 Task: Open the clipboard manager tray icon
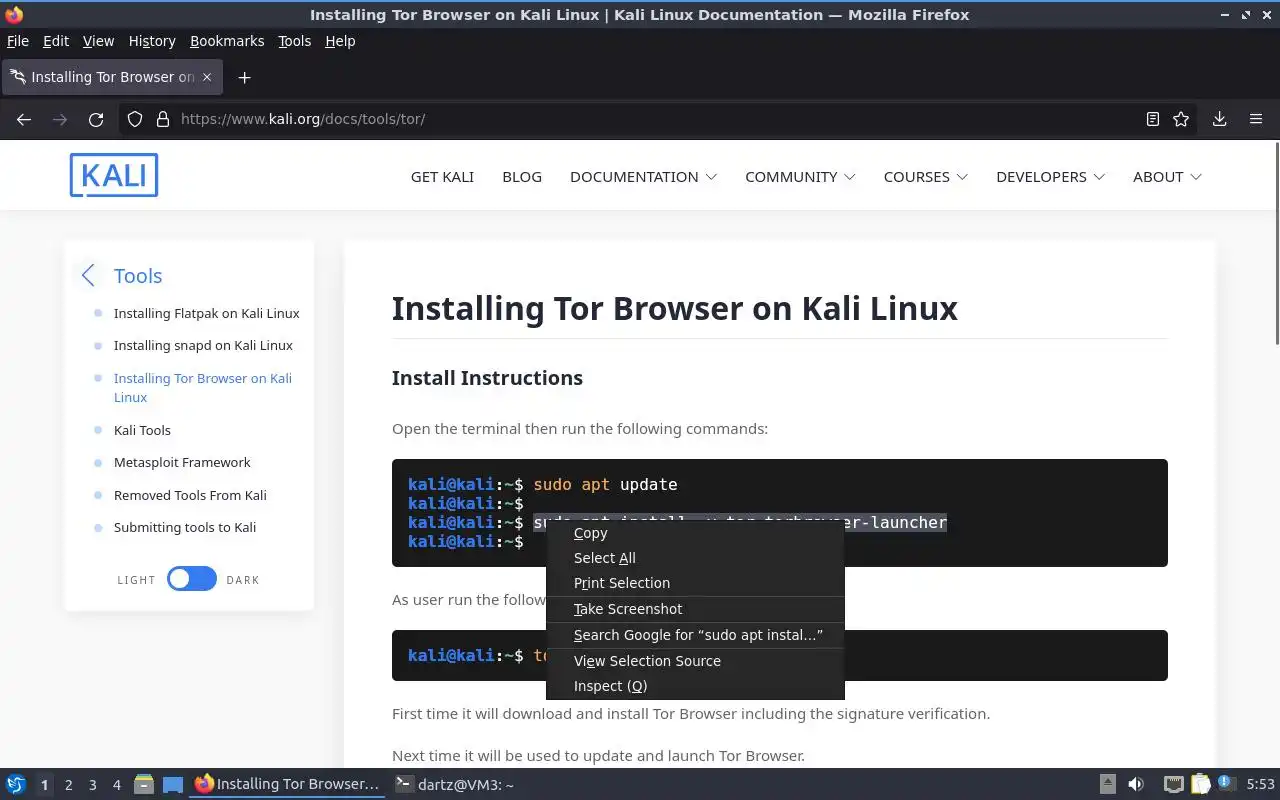(x=1200, y=784)
